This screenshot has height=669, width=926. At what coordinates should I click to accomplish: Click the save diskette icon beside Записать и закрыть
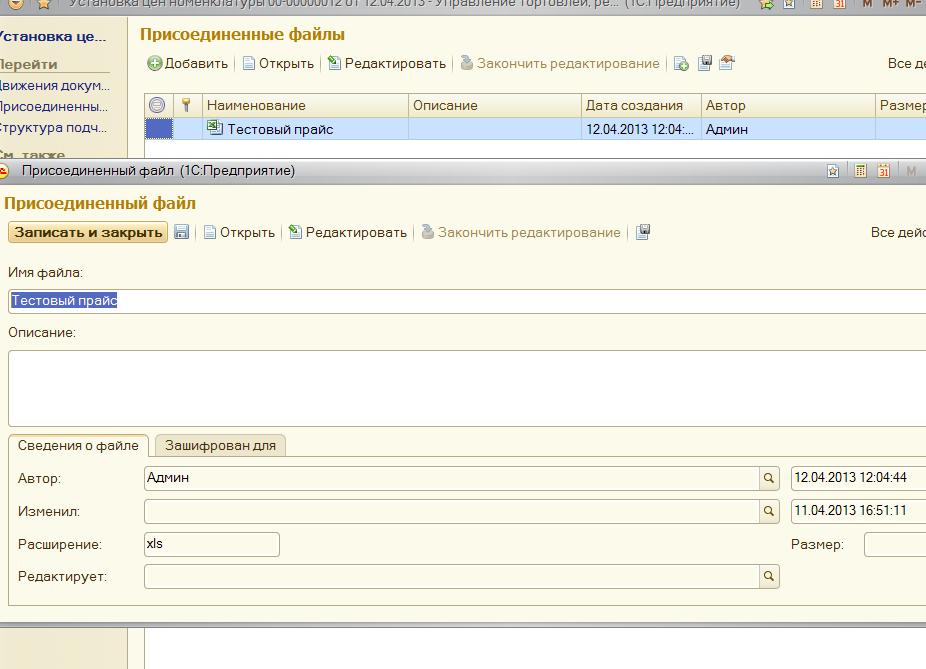point(182,232)
